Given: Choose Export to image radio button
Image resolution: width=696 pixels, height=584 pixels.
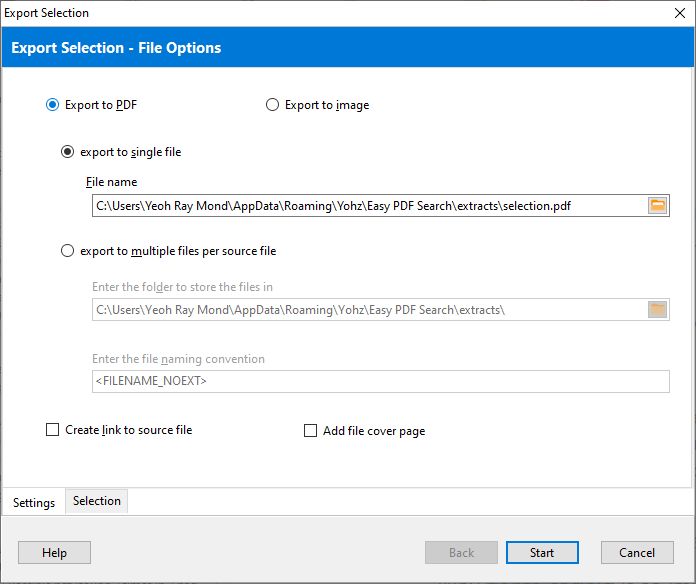Looking at the screenshot, I should click(x=272, y=105).
